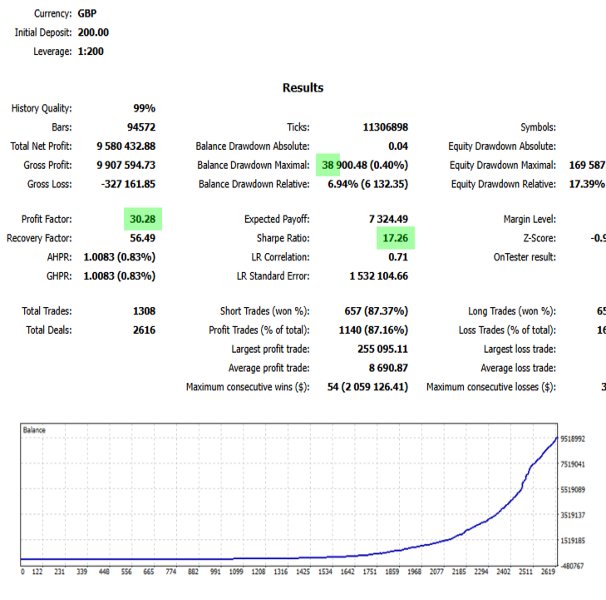Click the LR Standard Error value

point(379,276)
